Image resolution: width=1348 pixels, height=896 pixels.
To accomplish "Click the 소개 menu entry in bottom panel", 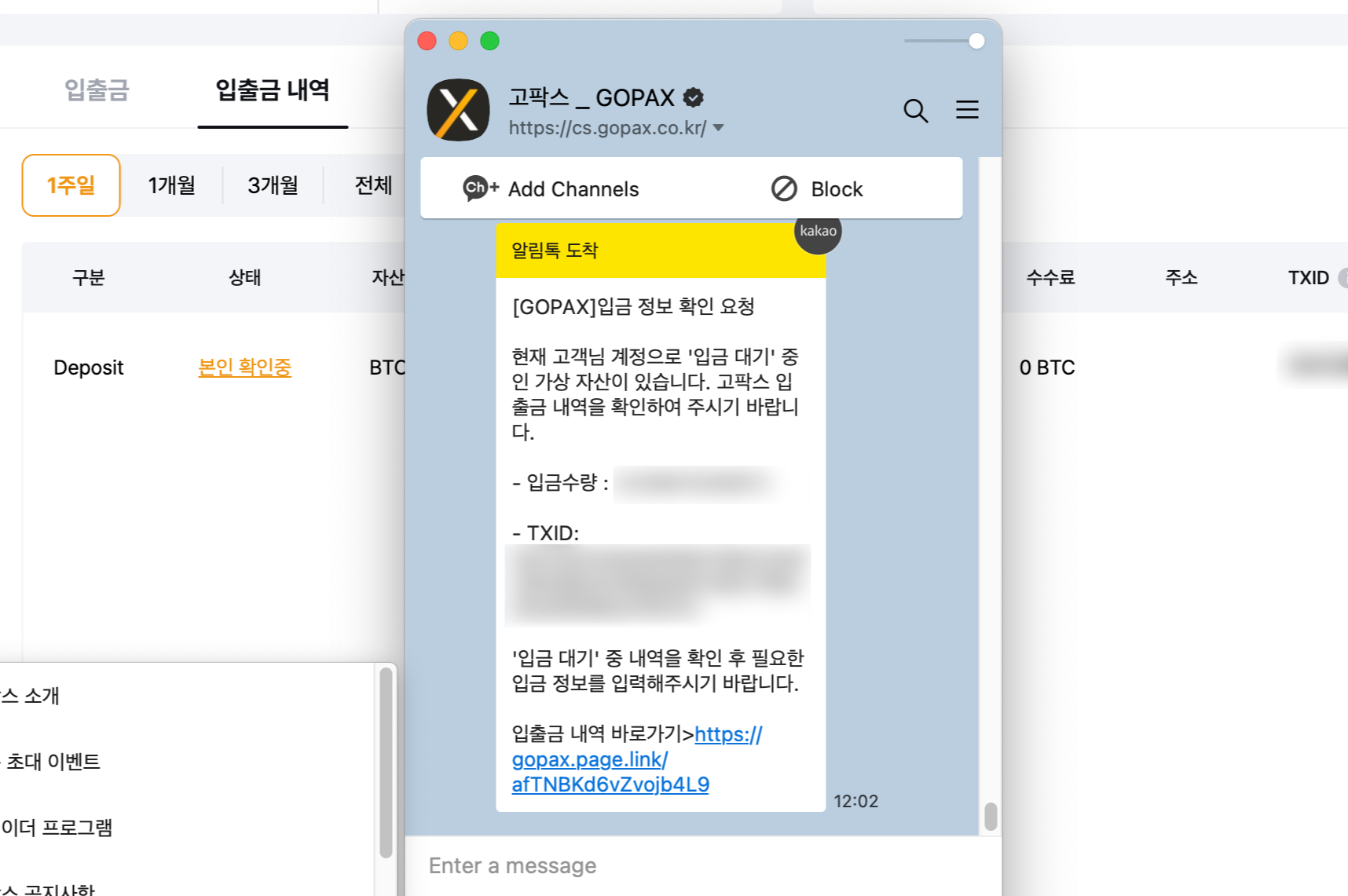I will pos(30,696).
